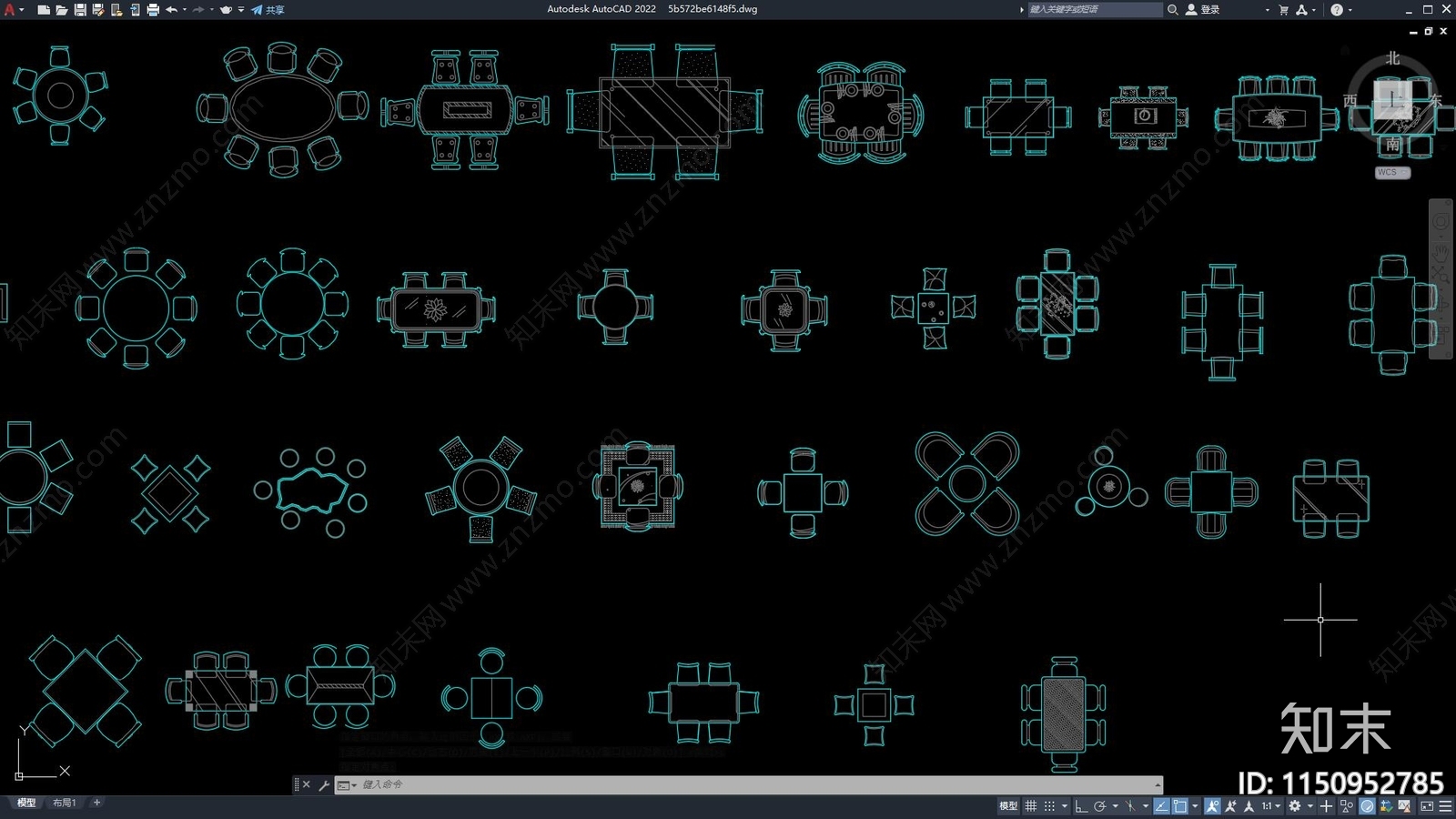Click the help question mark icon

point(1336,10)
